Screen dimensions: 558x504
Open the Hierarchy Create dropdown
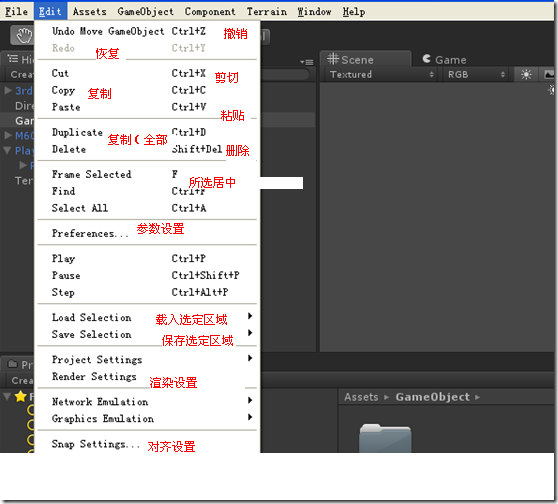click(21, 74)
